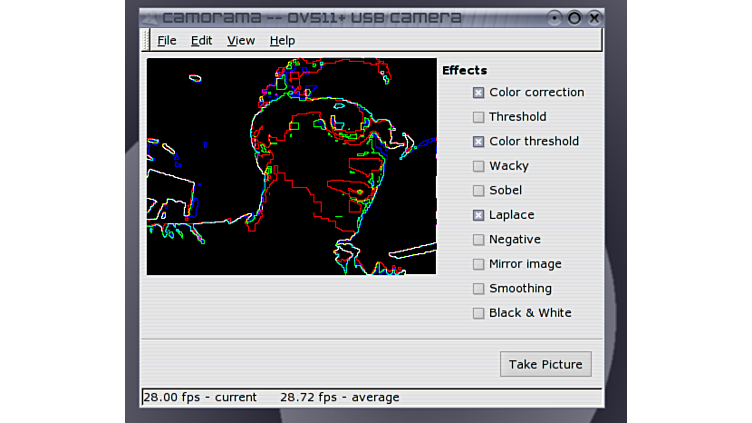Open the Help menu

click(x=282, y=40)
